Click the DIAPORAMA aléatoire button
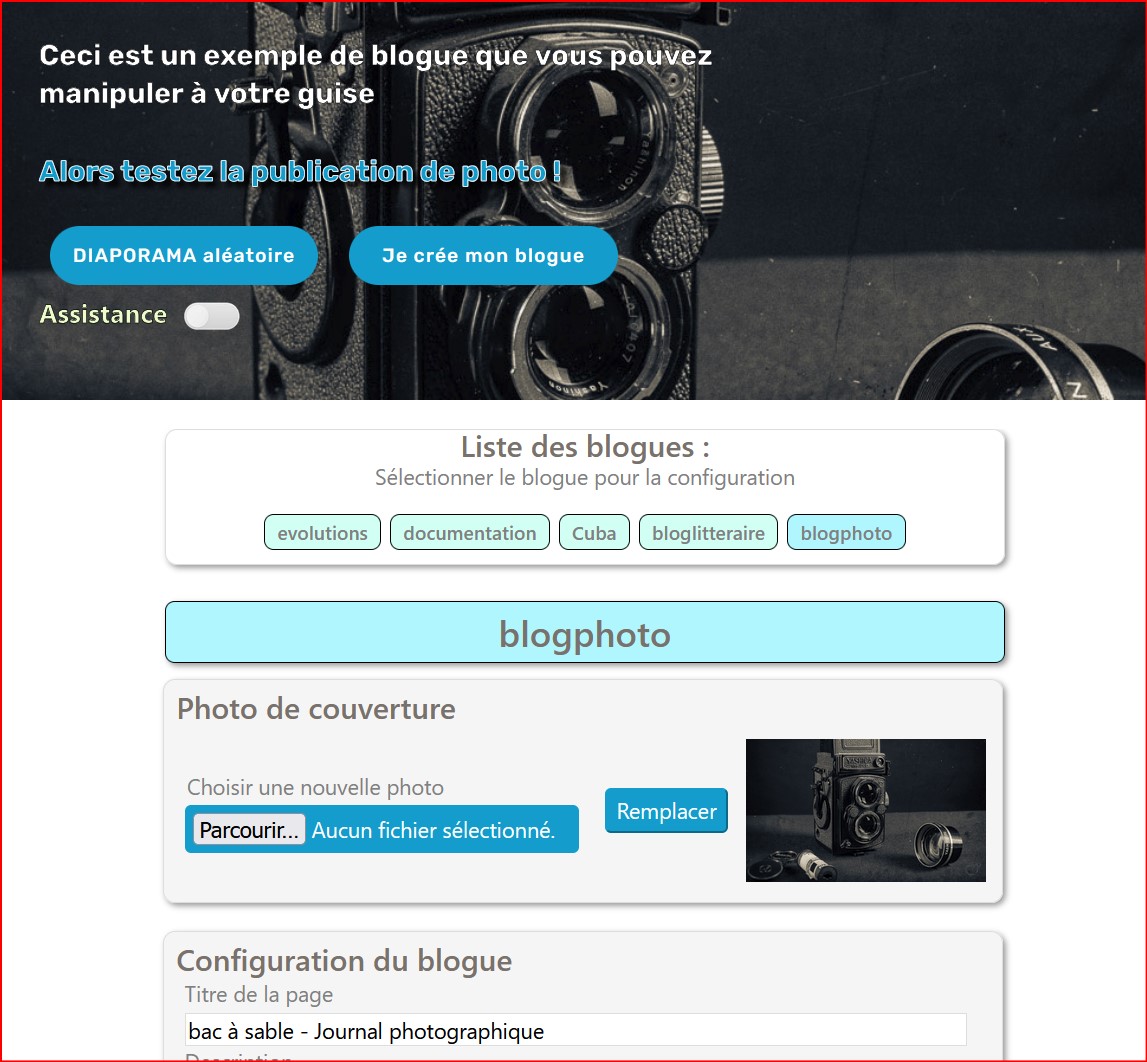 [183, 255]
